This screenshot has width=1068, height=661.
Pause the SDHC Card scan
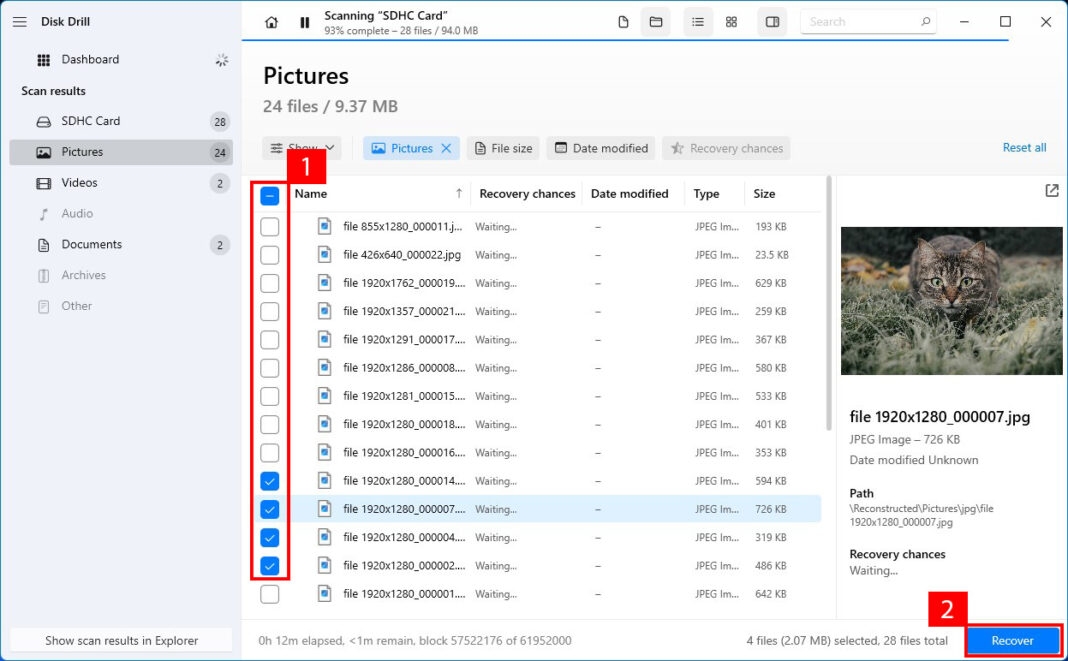(x=305, y=21)
